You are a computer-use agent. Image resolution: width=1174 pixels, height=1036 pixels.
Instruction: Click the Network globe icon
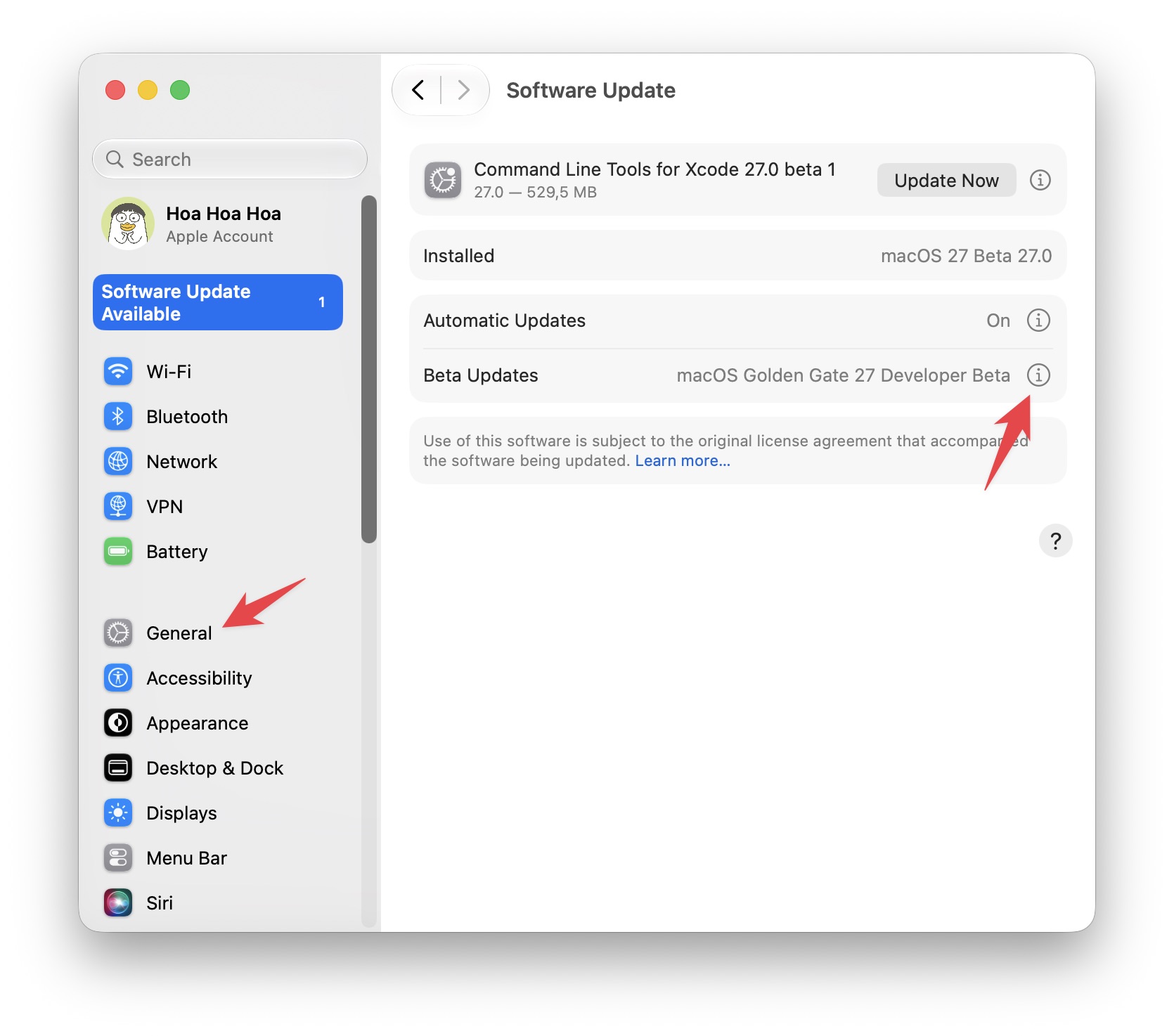click(x=118, y=461)
